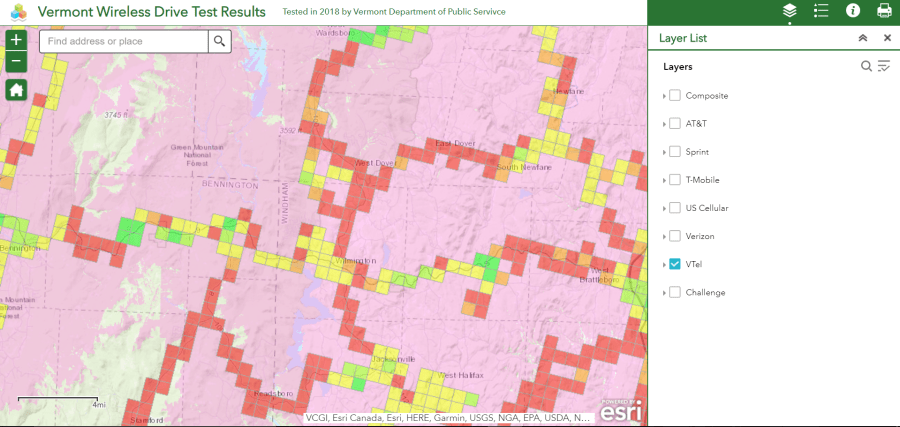Expand the US Cellular layer arrow
Viewport: 900px width, 427px height.
point(664,208)
